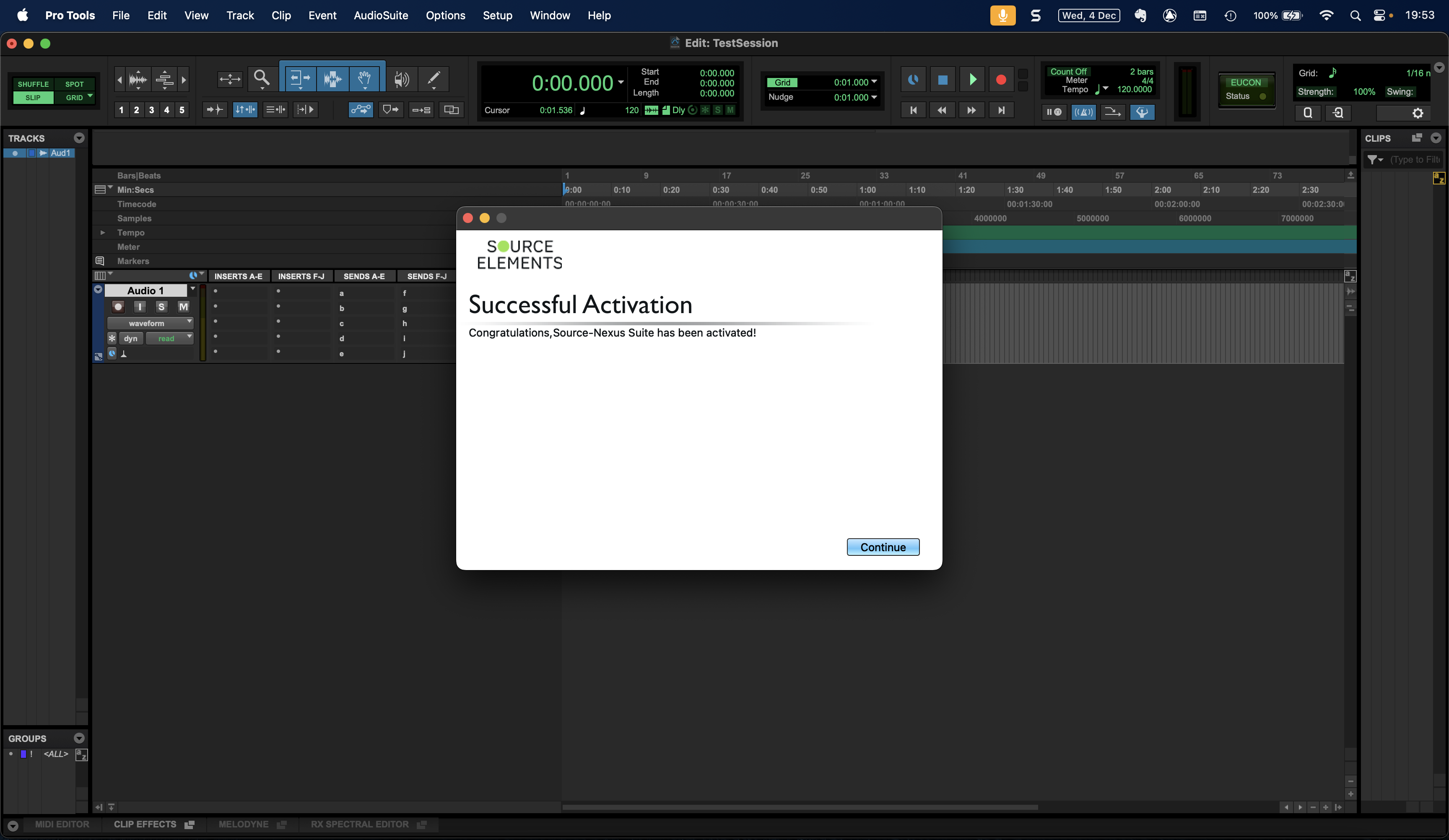Image resolution: width=1449 pixels, height=840 pixels.
Task: Activate the Scrubber speaker tool
Action: 401,78
